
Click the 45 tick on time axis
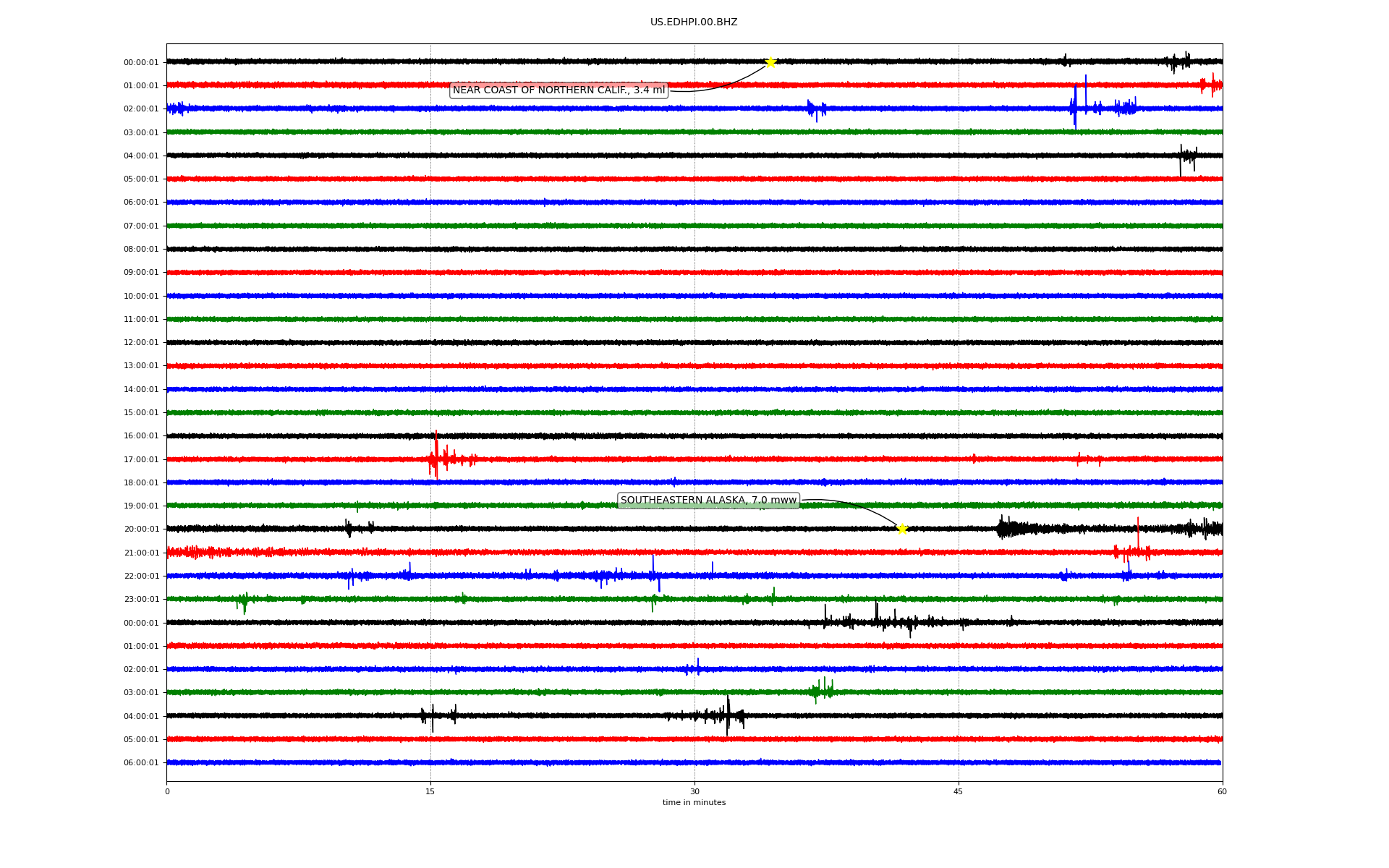click(x=959, y=791)
